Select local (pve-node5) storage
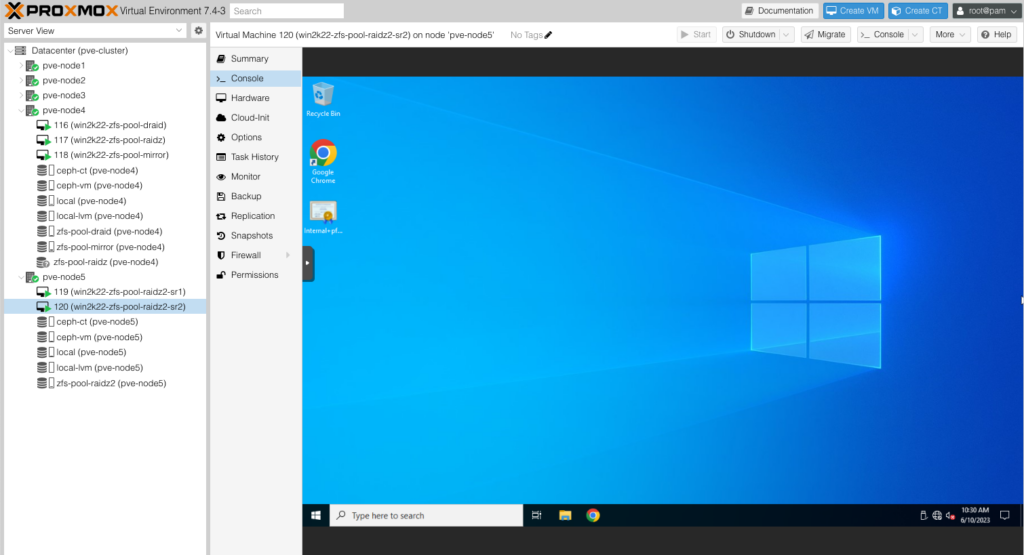Viewport: 1024px width, 555px height. tap(104, 353)
